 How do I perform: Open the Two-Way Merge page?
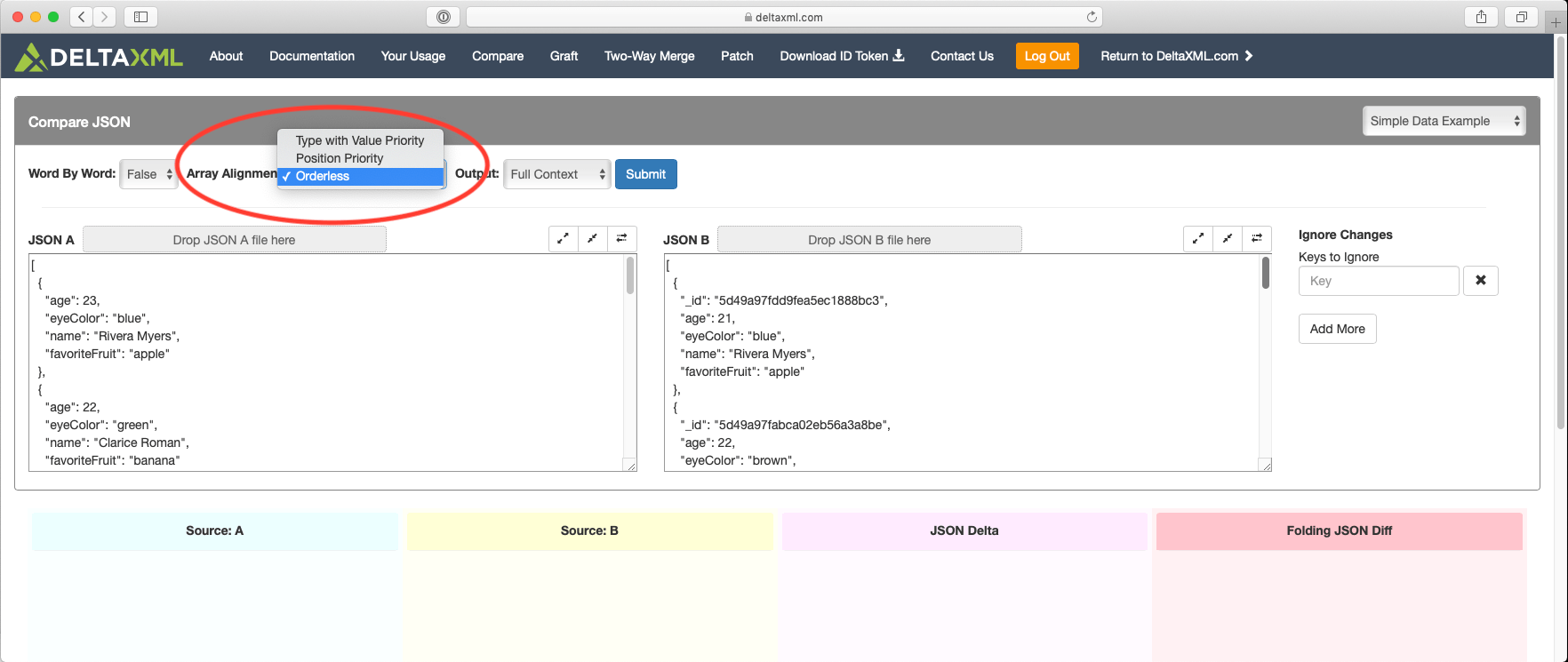[649, 56]
